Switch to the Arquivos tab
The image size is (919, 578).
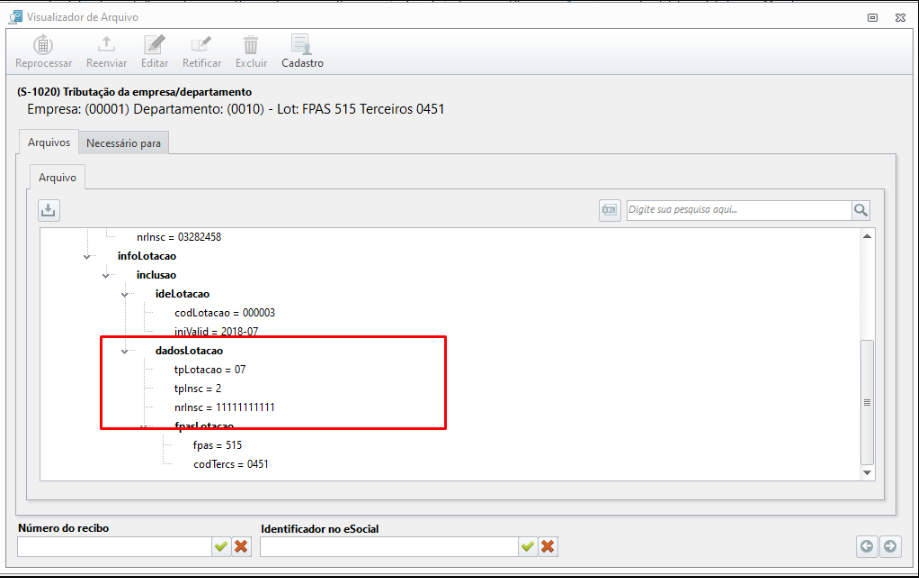point(49,142)
